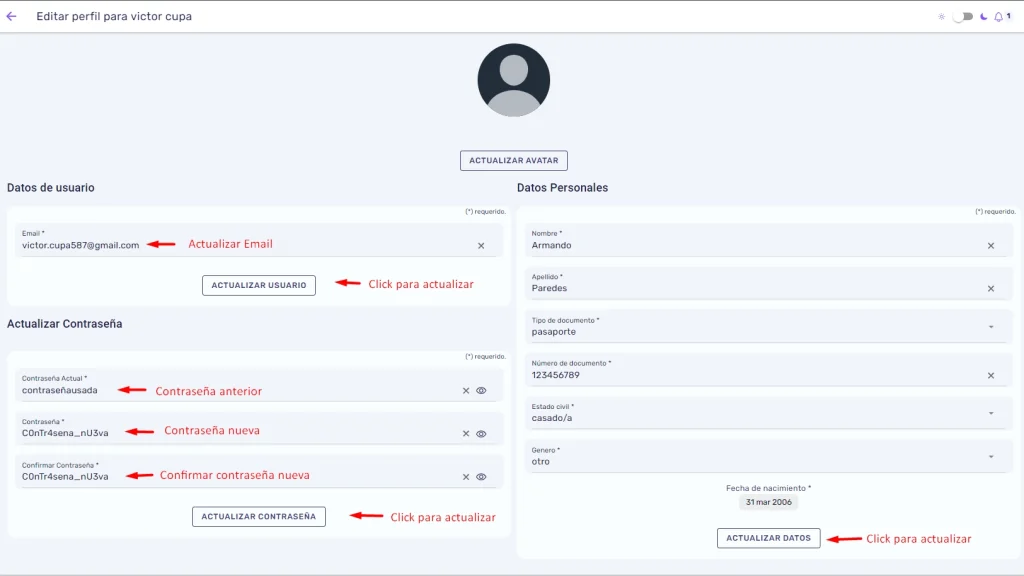Click the new Contraseña input field
1024x576 pixels.
259,428
